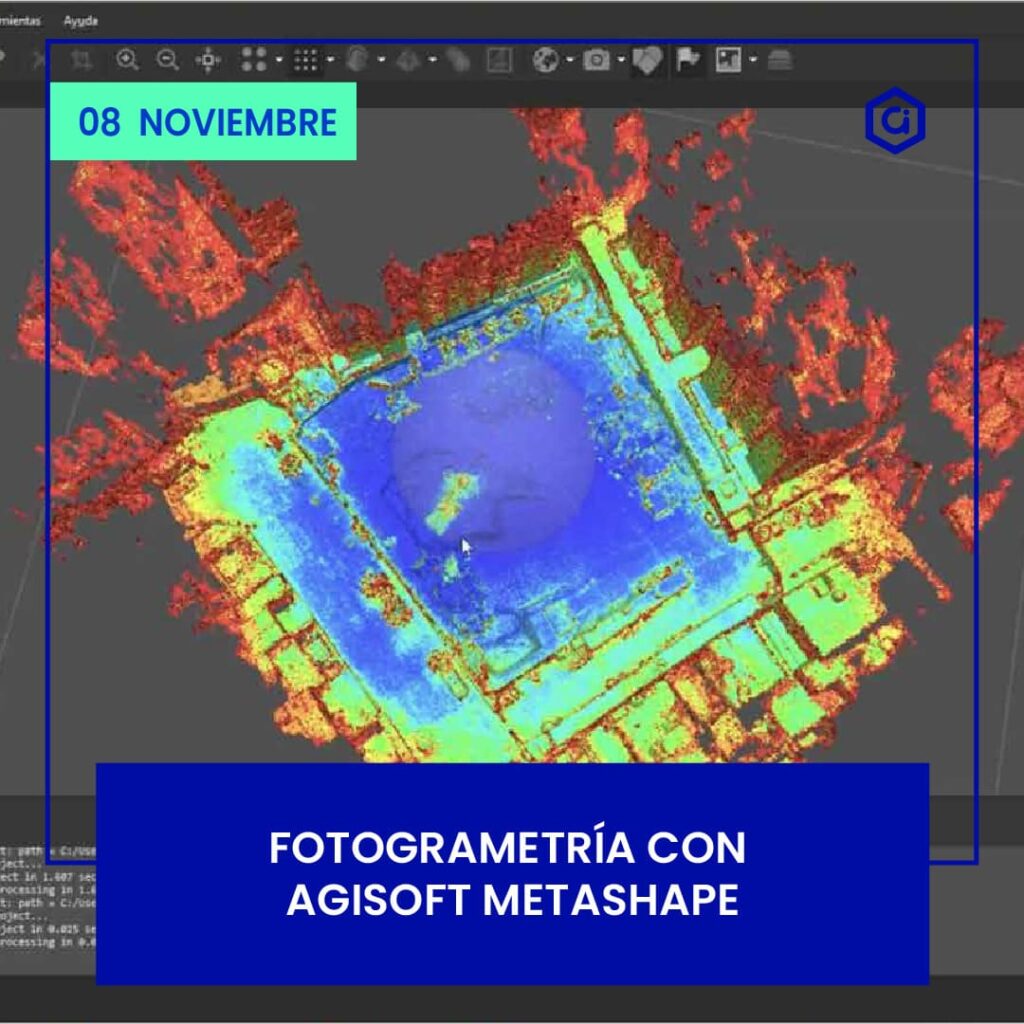The height and width of the screenshot is (1024, 1024).
Task: Click the hexagonal Ci logo
Action: 894,121
